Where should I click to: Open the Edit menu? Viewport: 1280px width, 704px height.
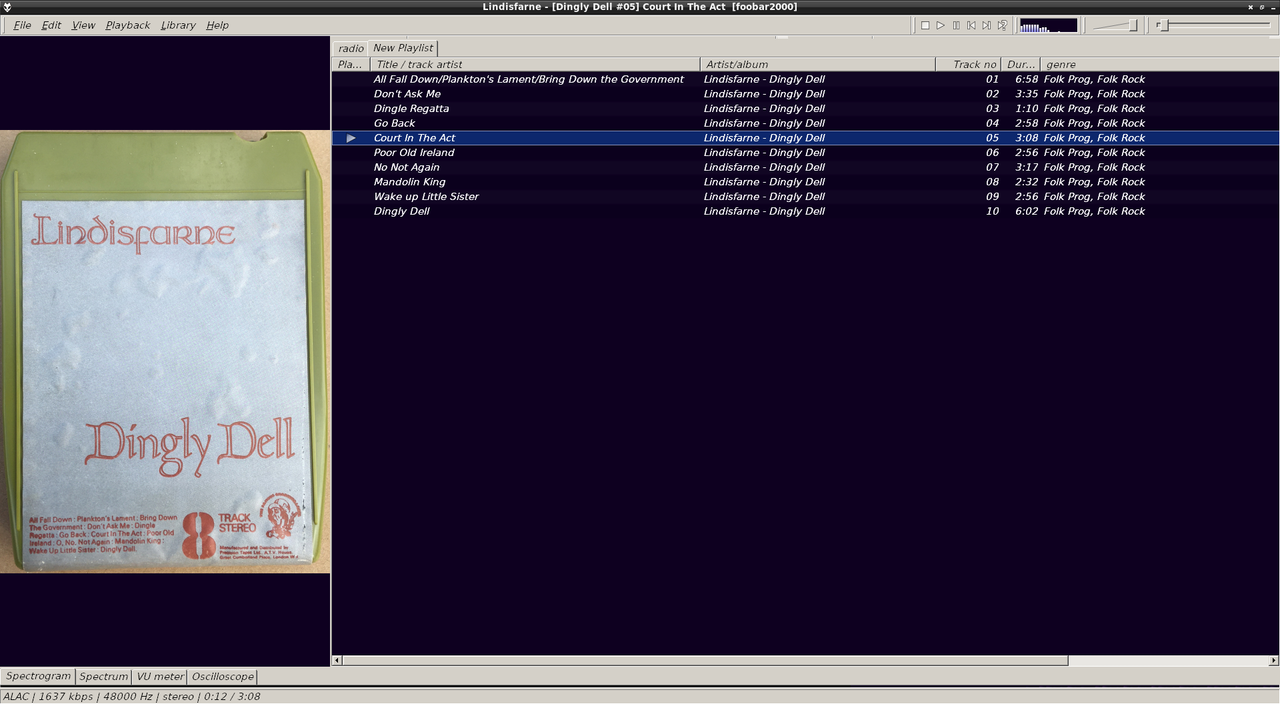[51, 25]
